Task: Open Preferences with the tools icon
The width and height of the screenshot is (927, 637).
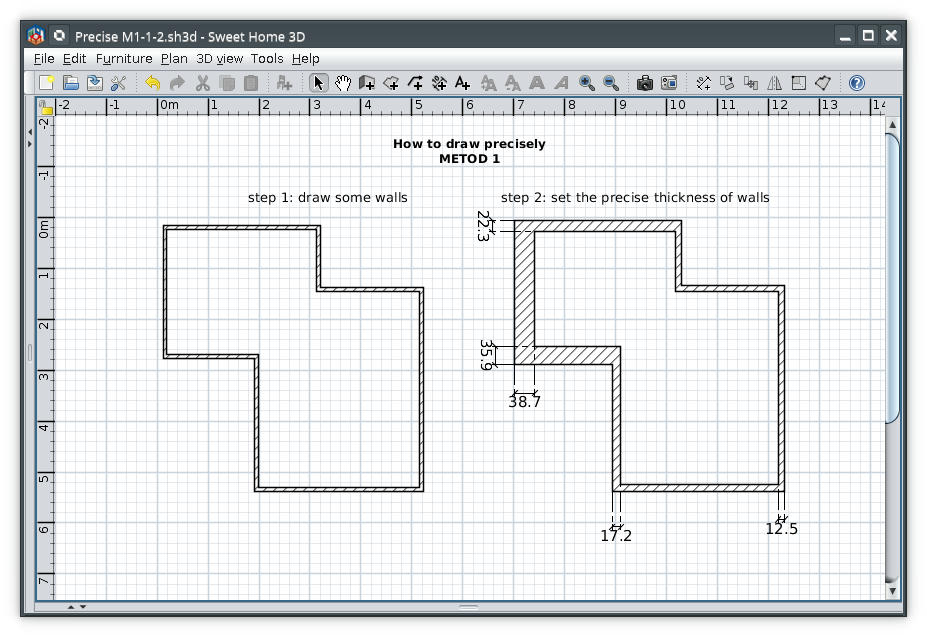Action: [118, 83]
